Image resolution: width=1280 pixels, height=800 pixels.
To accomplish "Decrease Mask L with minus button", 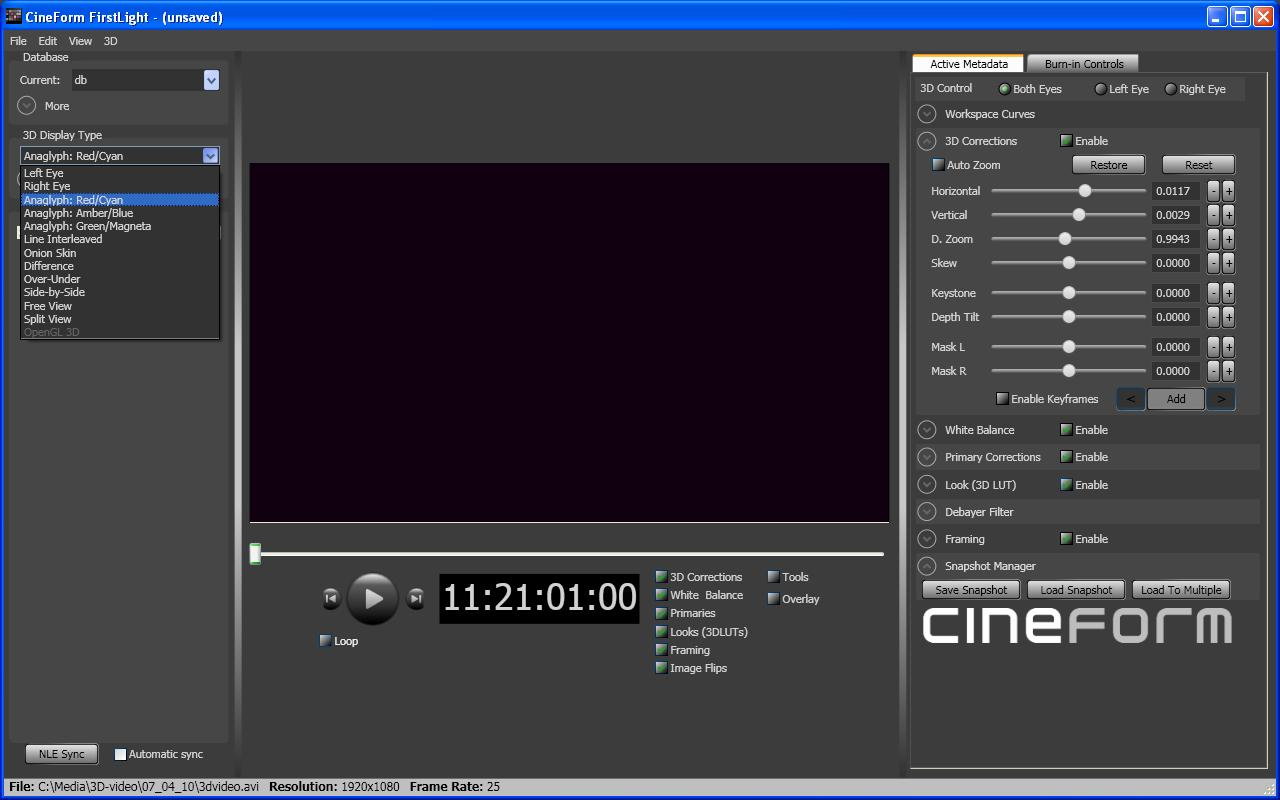I will tap(1213, 347).
